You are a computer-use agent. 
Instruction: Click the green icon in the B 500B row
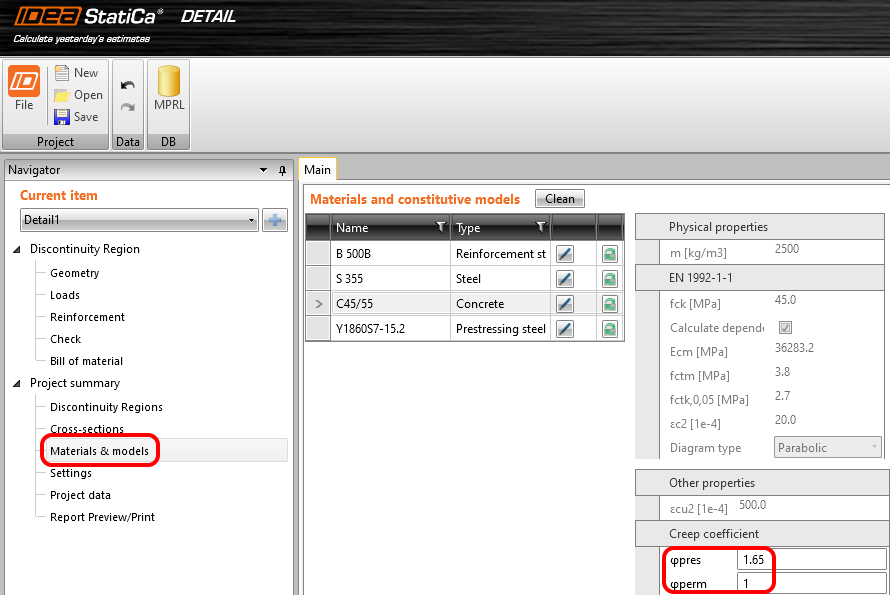610,254
